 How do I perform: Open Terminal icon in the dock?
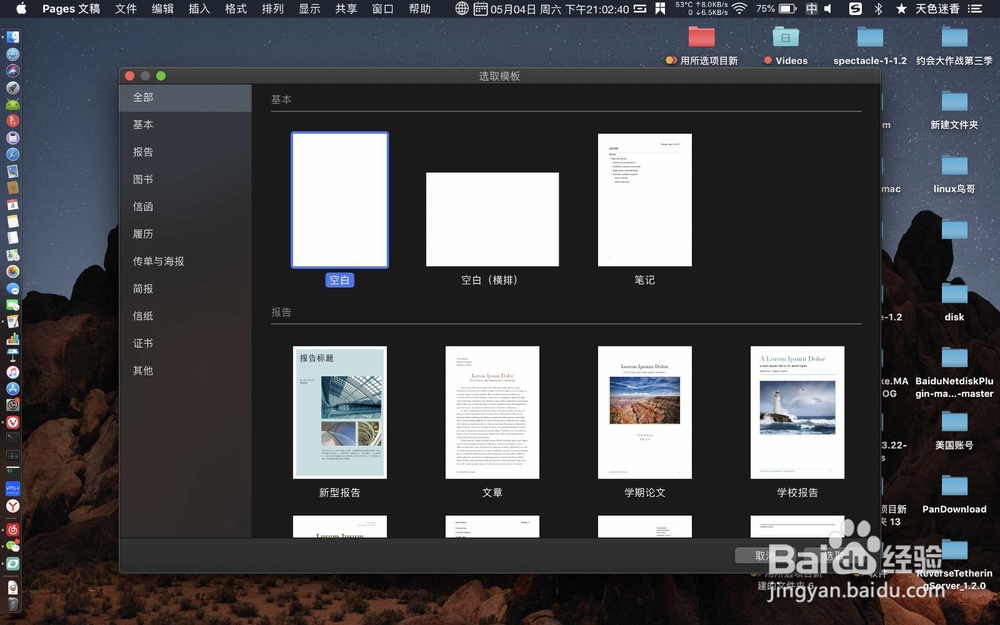tap(13, 439)
